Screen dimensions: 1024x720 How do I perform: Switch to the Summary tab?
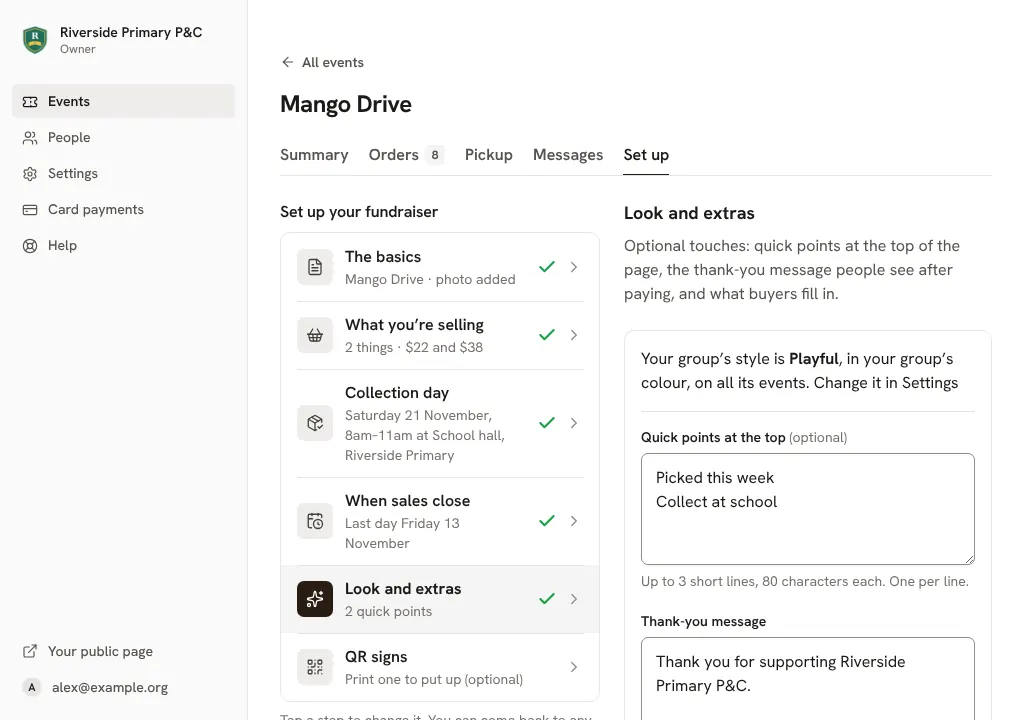(x=314, y=155)
